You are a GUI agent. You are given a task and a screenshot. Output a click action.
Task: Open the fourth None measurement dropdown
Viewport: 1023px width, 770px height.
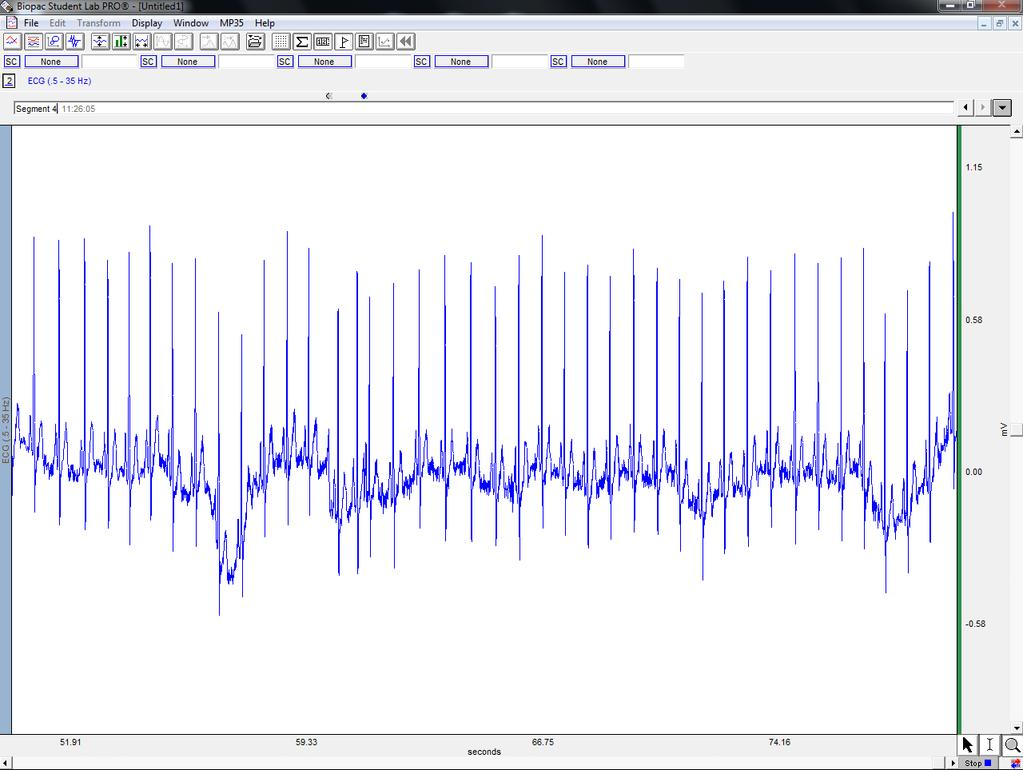(x=461, y=61)
